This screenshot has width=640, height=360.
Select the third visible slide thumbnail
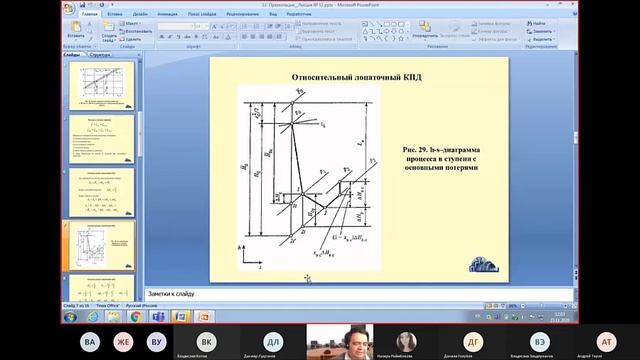(102, 193)
